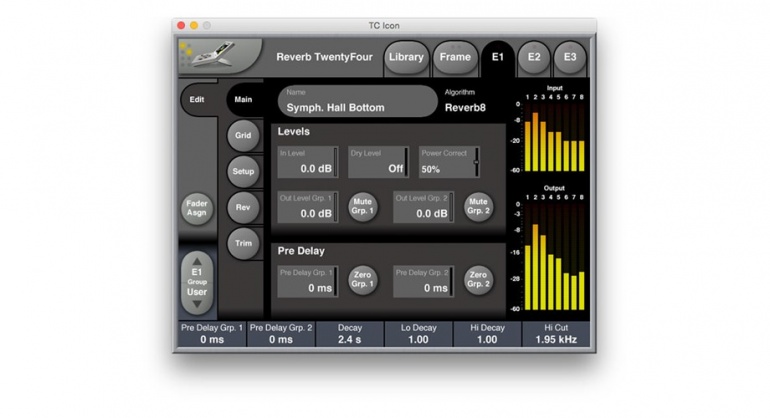This screenshot has height=418, width=770.
Task: Select Pre Delay Grp. 1 field
Action: click(308, 281)
